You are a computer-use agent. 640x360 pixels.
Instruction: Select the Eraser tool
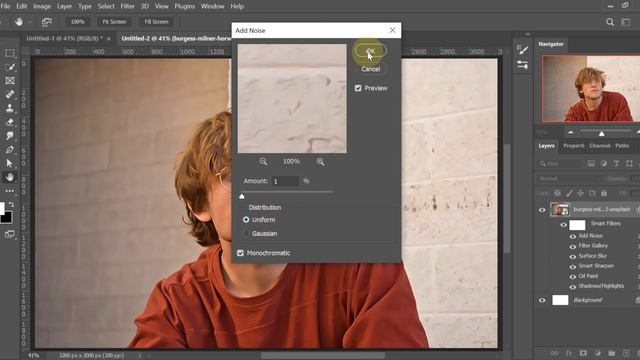pos(10,122)
